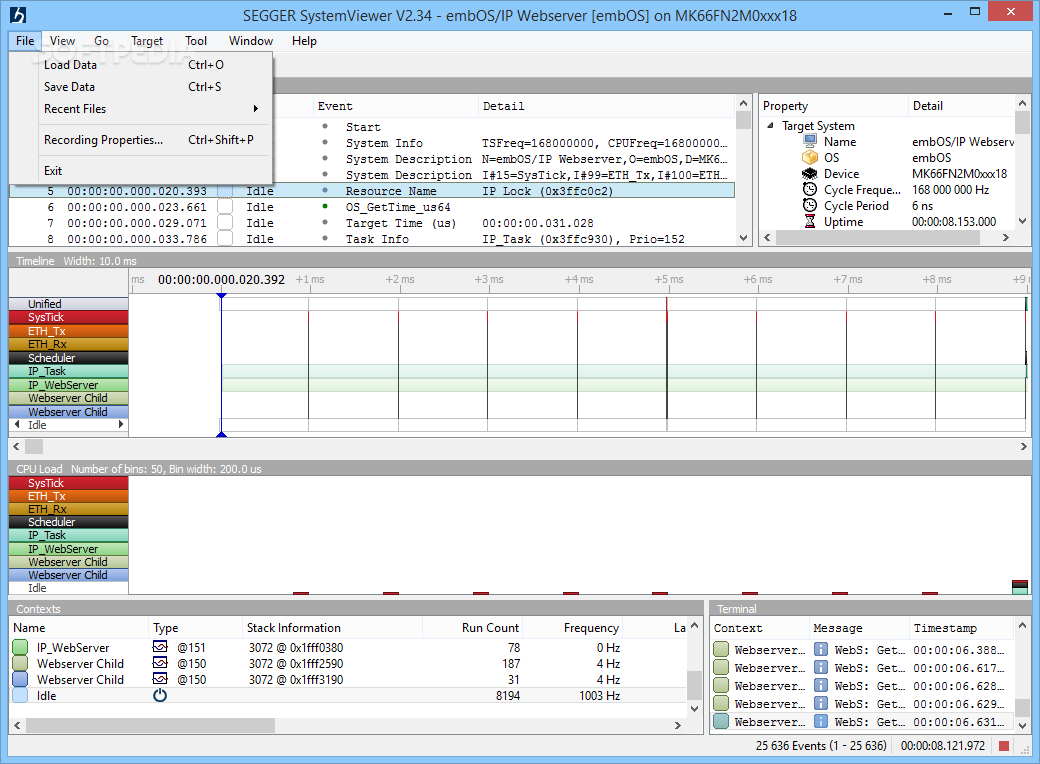Select the SysTick row in Timeline

(x=69, y=317)
